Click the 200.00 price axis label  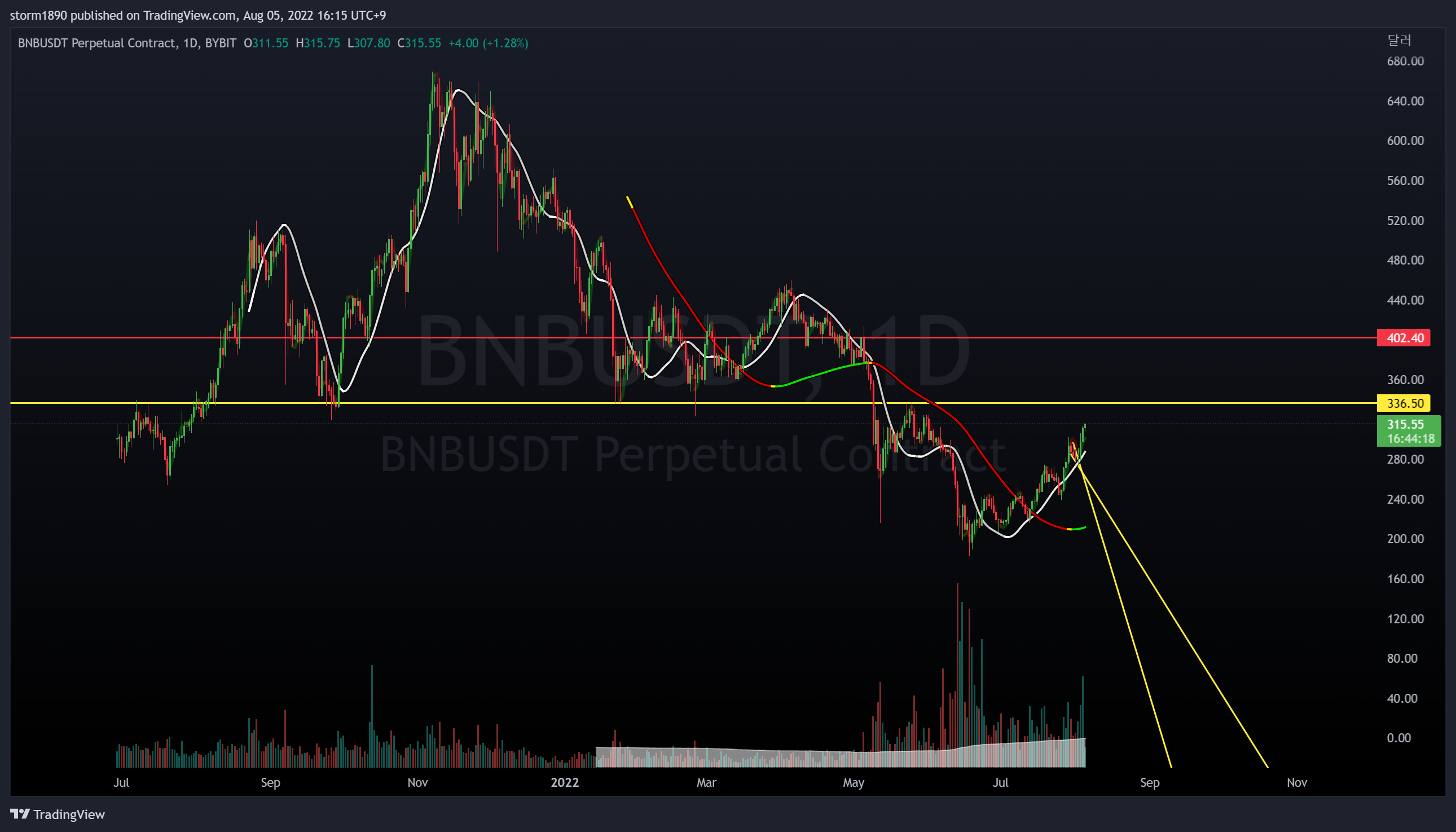pyautogui.click(x=1405, y=539)
